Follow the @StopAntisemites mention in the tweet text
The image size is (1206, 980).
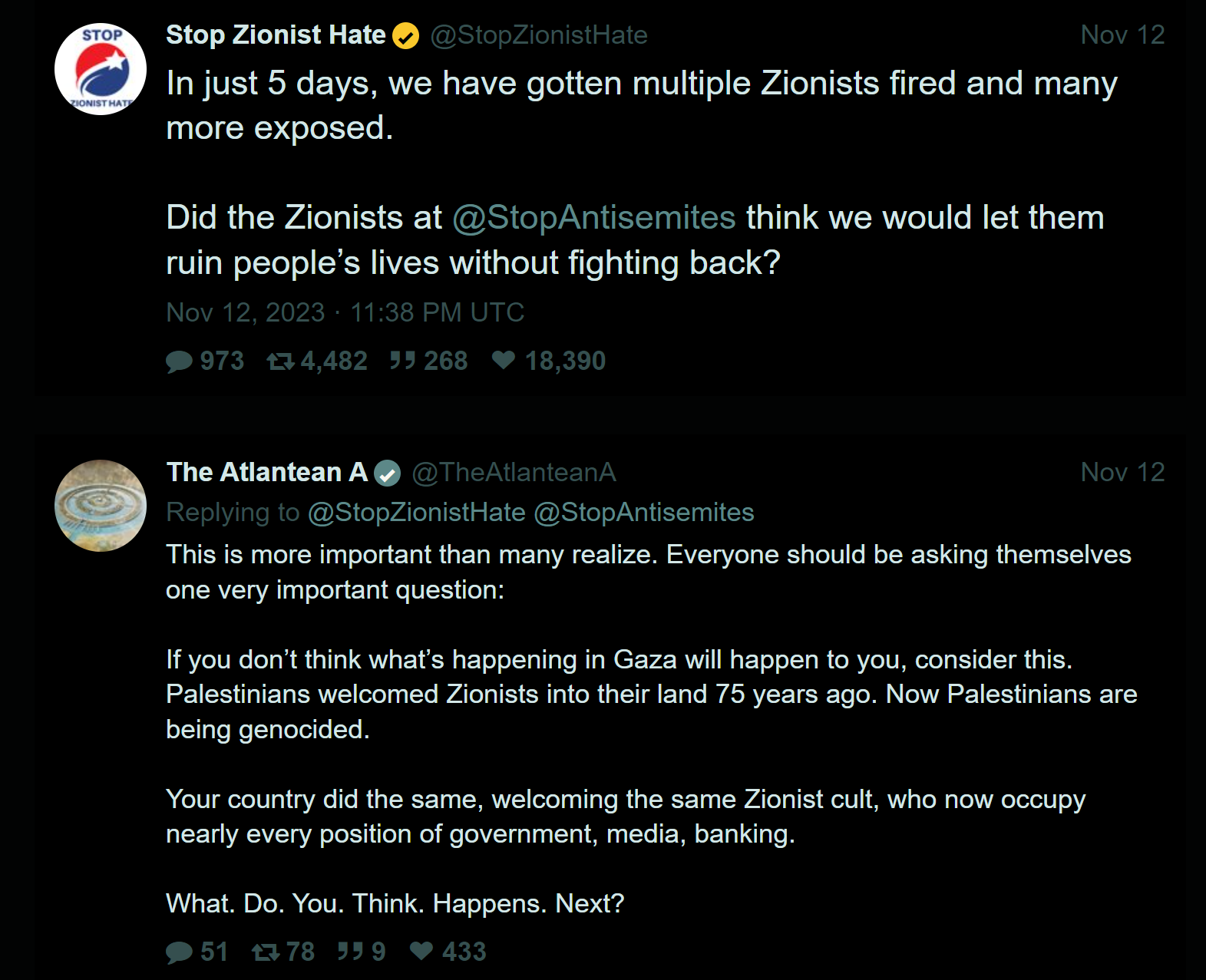[x=594, y=218]
